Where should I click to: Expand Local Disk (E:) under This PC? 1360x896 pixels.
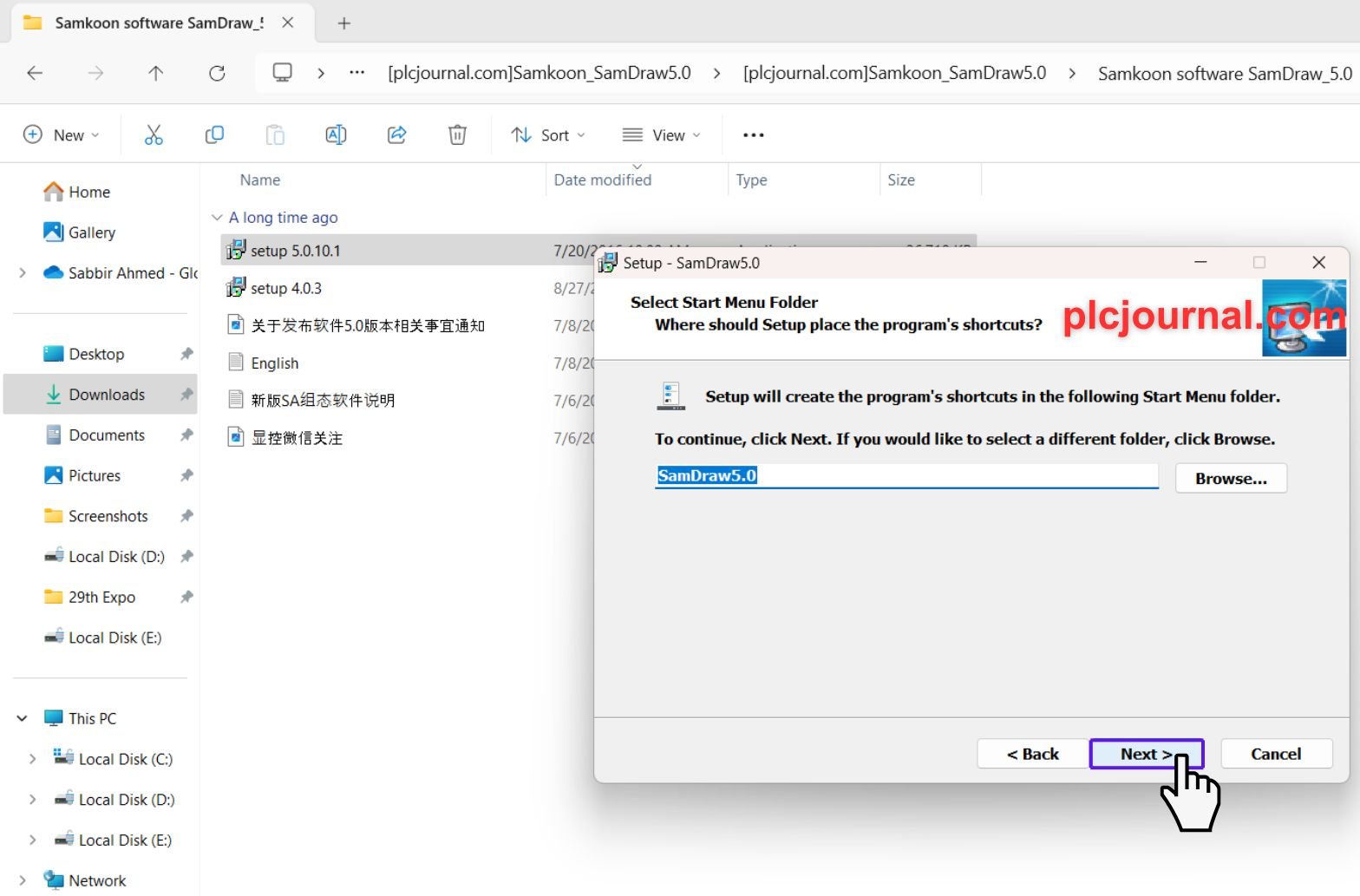pos(32,840)
